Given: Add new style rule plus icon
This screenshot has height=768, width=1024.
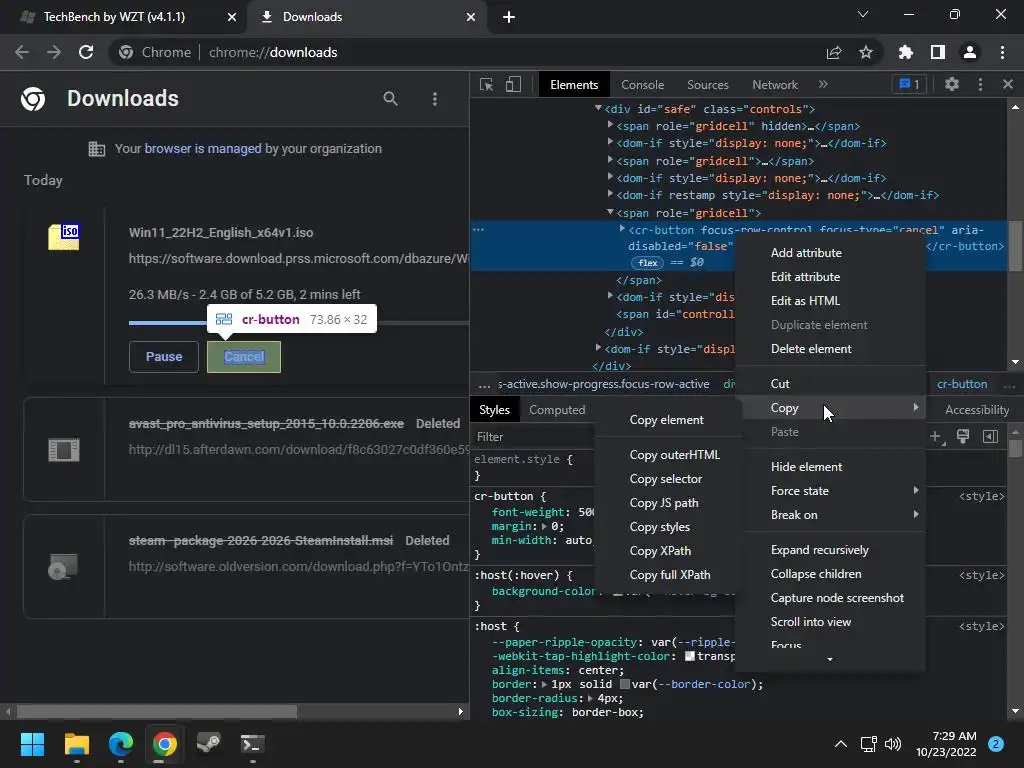Looking at the screenshot, I should (936, 436).
